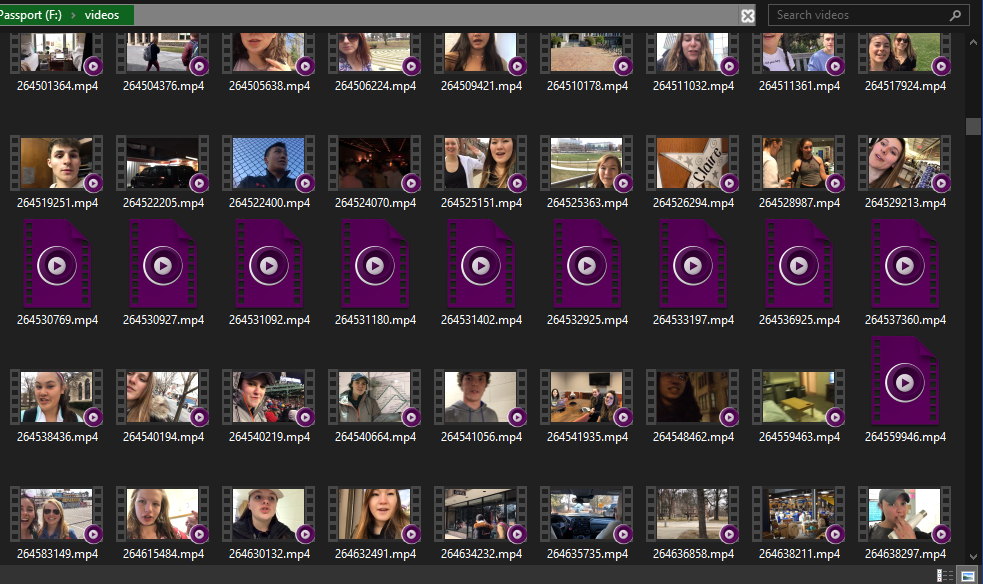Switch to large thumbnails view icon
The height and width of the screenshot is (584, 983).
click(968, 575)
